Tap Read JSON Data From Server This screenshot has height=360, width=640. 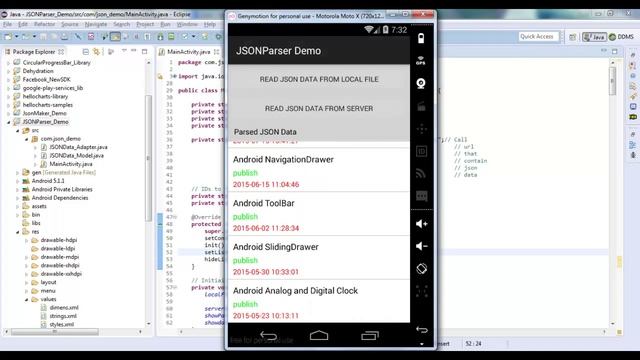coord(319,109)
